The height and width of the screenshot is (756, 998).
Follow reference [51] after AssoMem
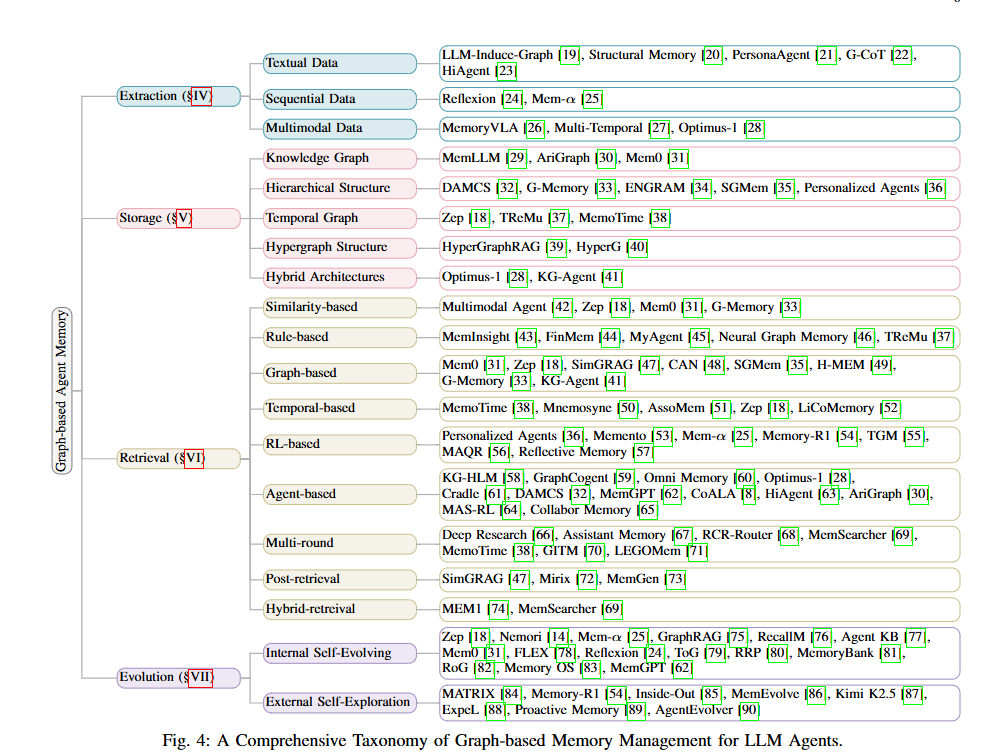721,409
